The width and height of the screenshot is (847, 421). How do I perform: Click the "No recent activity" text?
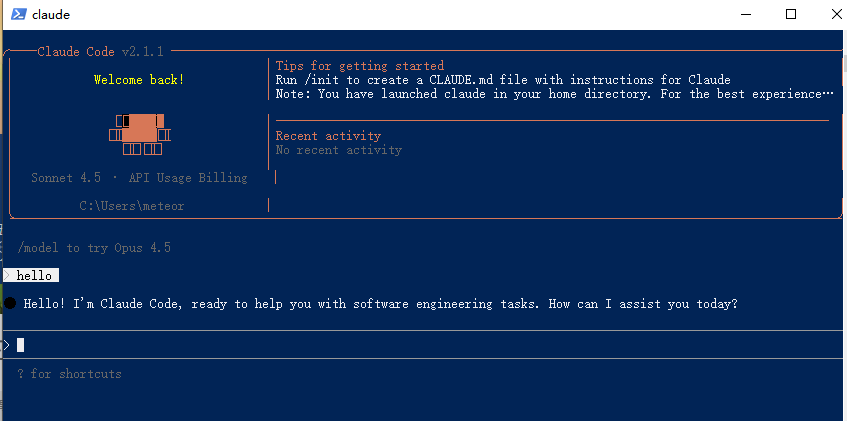[x=338, y=150]
